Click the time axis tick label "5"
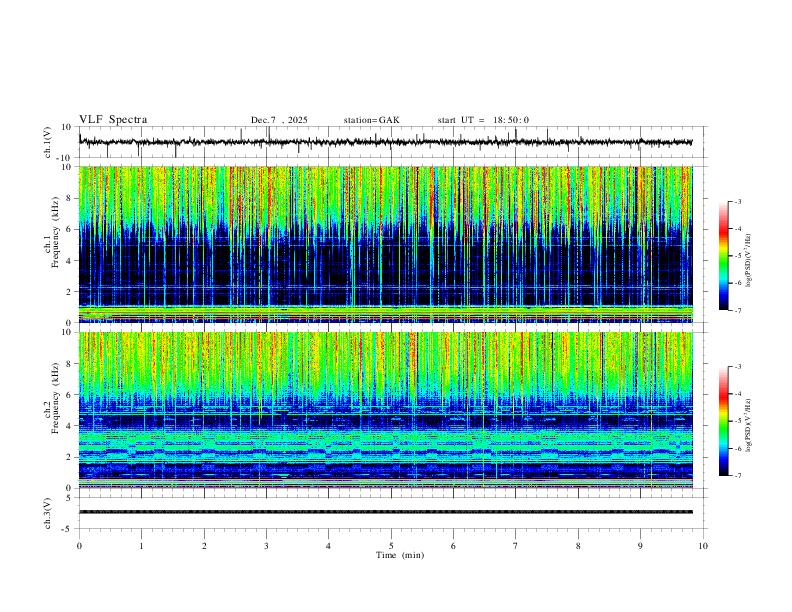This screenshot has height=612, width=792. click(391, 546)
